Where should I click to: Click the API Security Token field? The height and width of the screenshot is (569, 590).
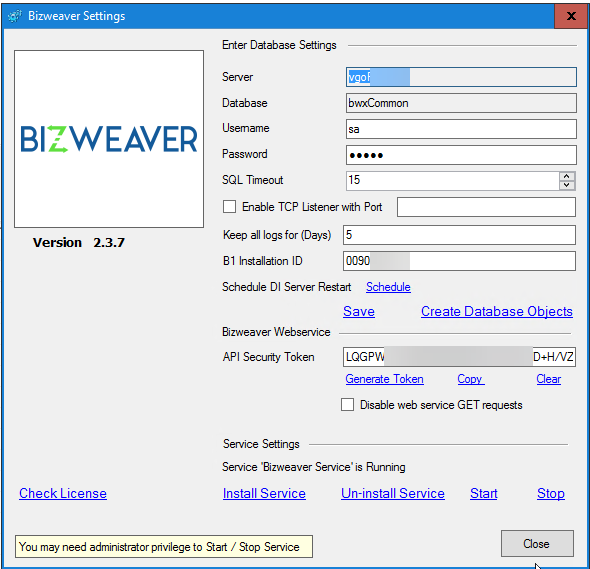(x=459, y=357)
